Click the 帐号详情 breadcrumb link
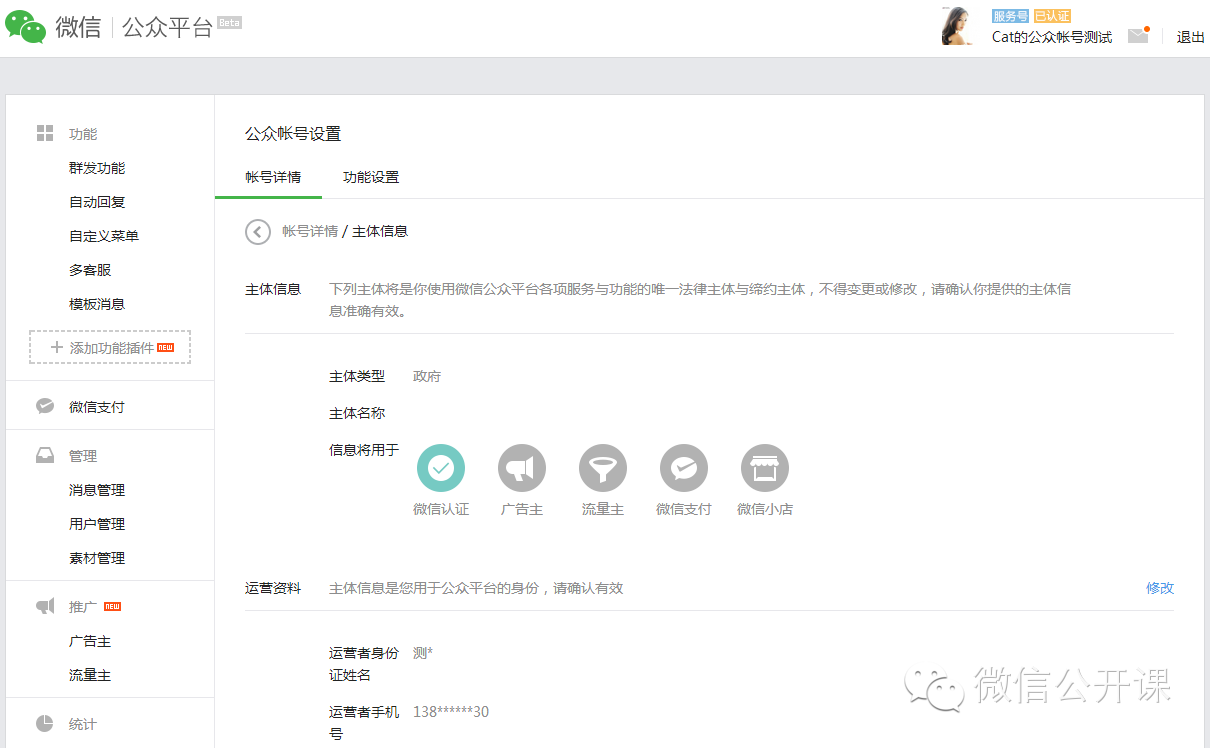Image resolution: width=1210 pixels, height=748 pixels. 310,231
